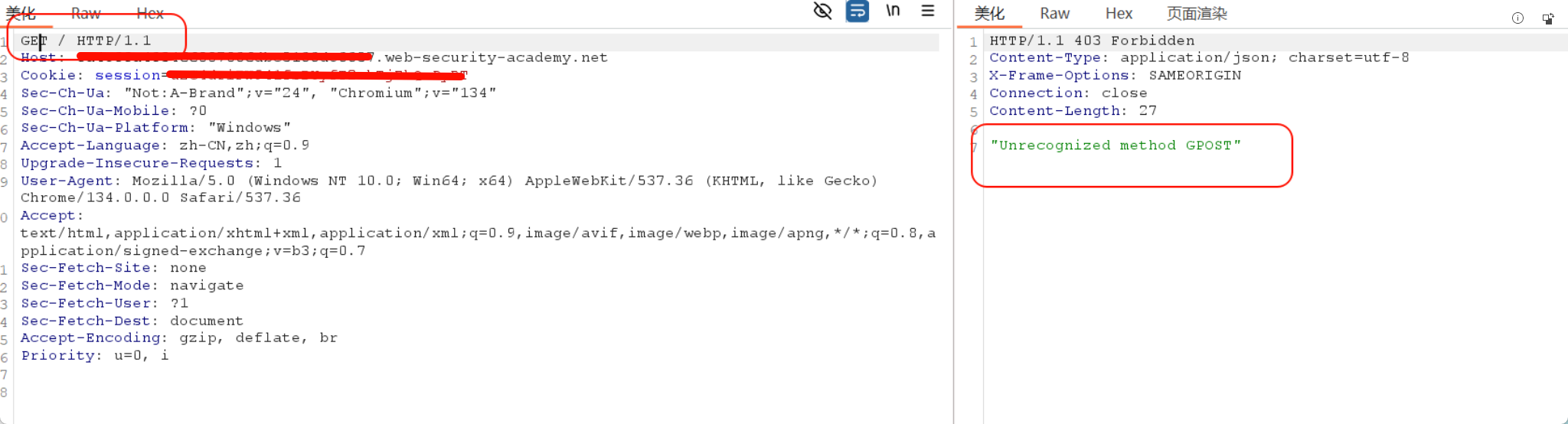Screen dimensions: 1568x424
Task: Click the HTTP/1.1 text in the request line
Action: 113,41
